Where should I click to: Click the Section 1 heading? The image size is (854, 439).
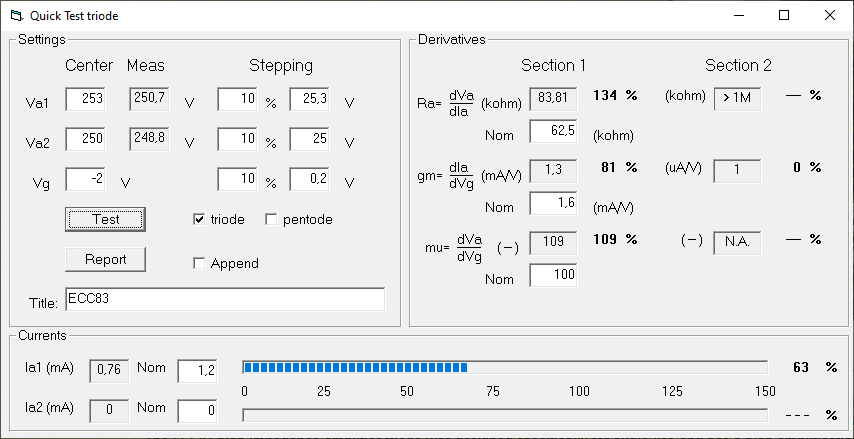(x=553, y=66)
